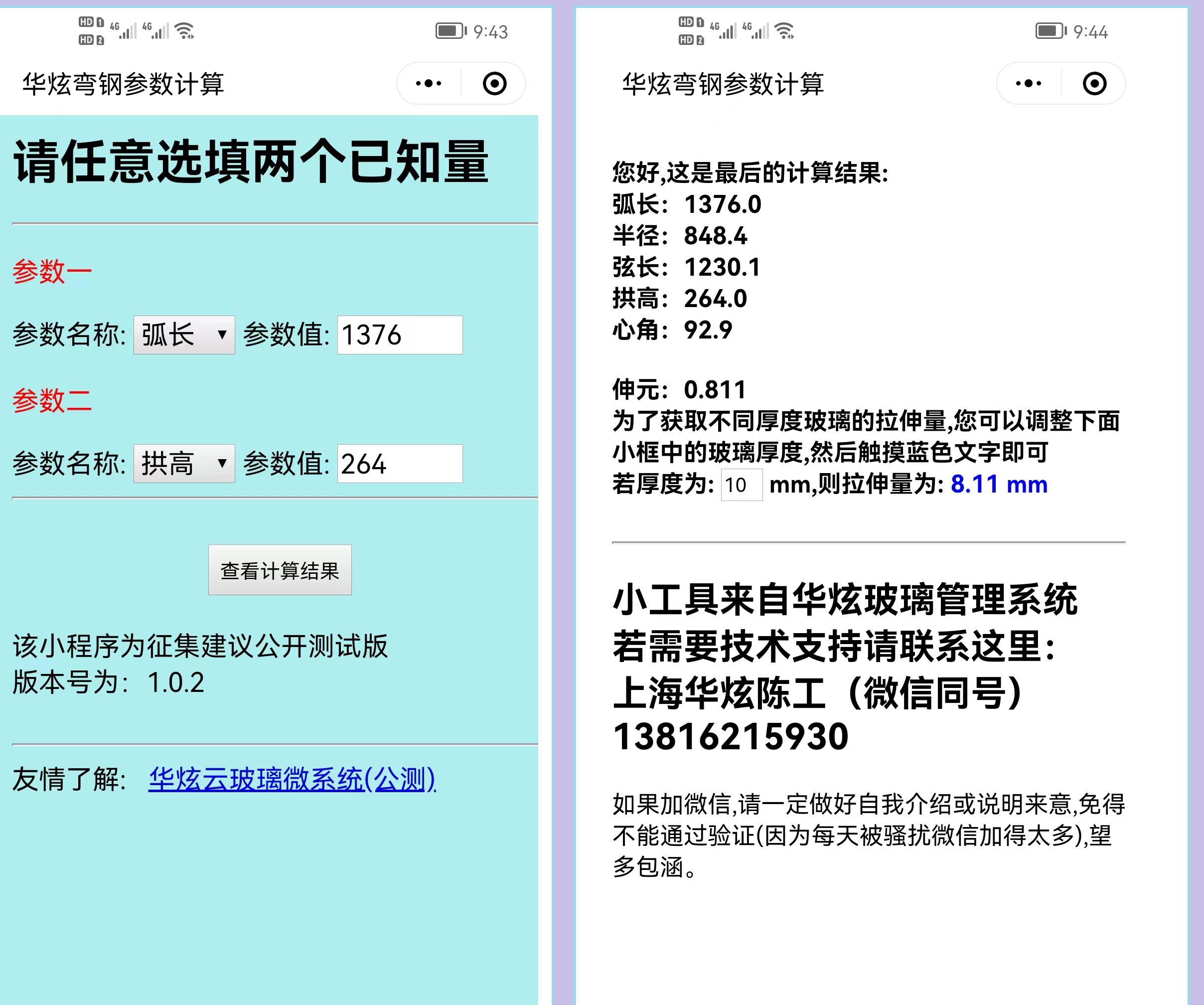
Task: Tap the left screen title 华炫弯钢参数计算
Action: click(123, 84)
